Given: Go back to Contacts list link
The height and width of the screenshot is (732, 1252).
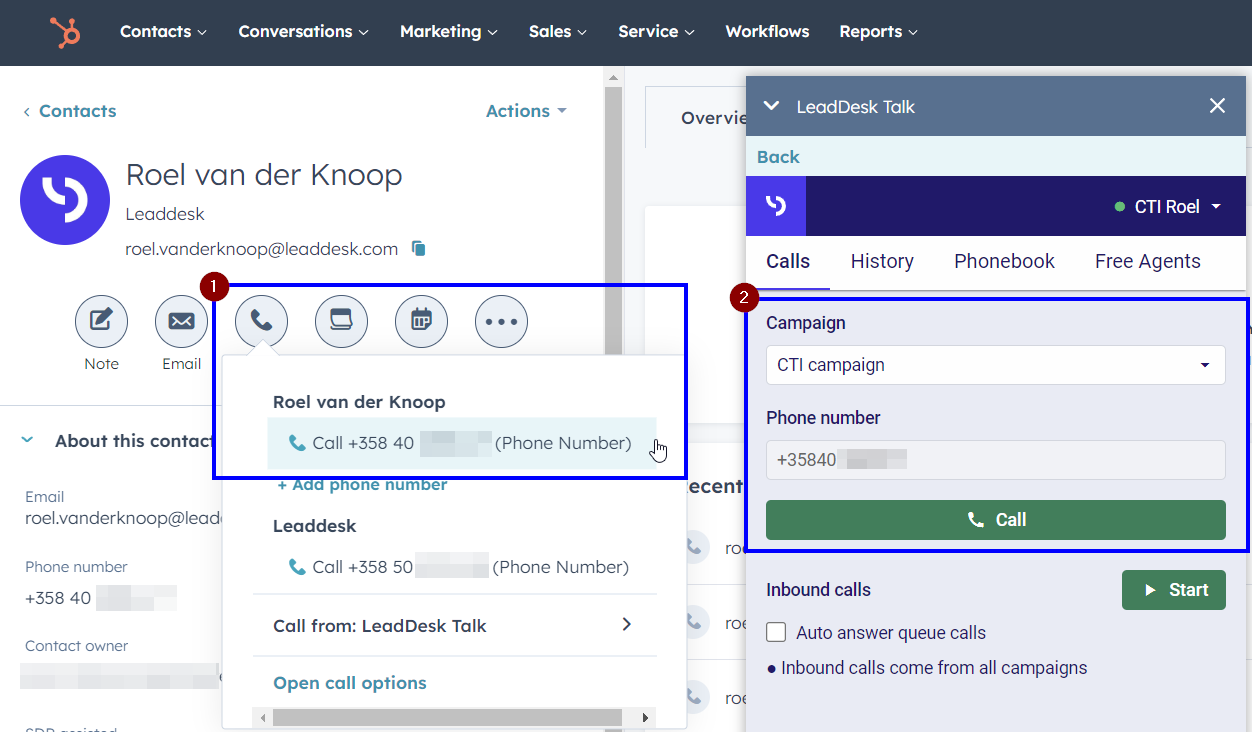Looking at the screenshot, I should [70, 111].
